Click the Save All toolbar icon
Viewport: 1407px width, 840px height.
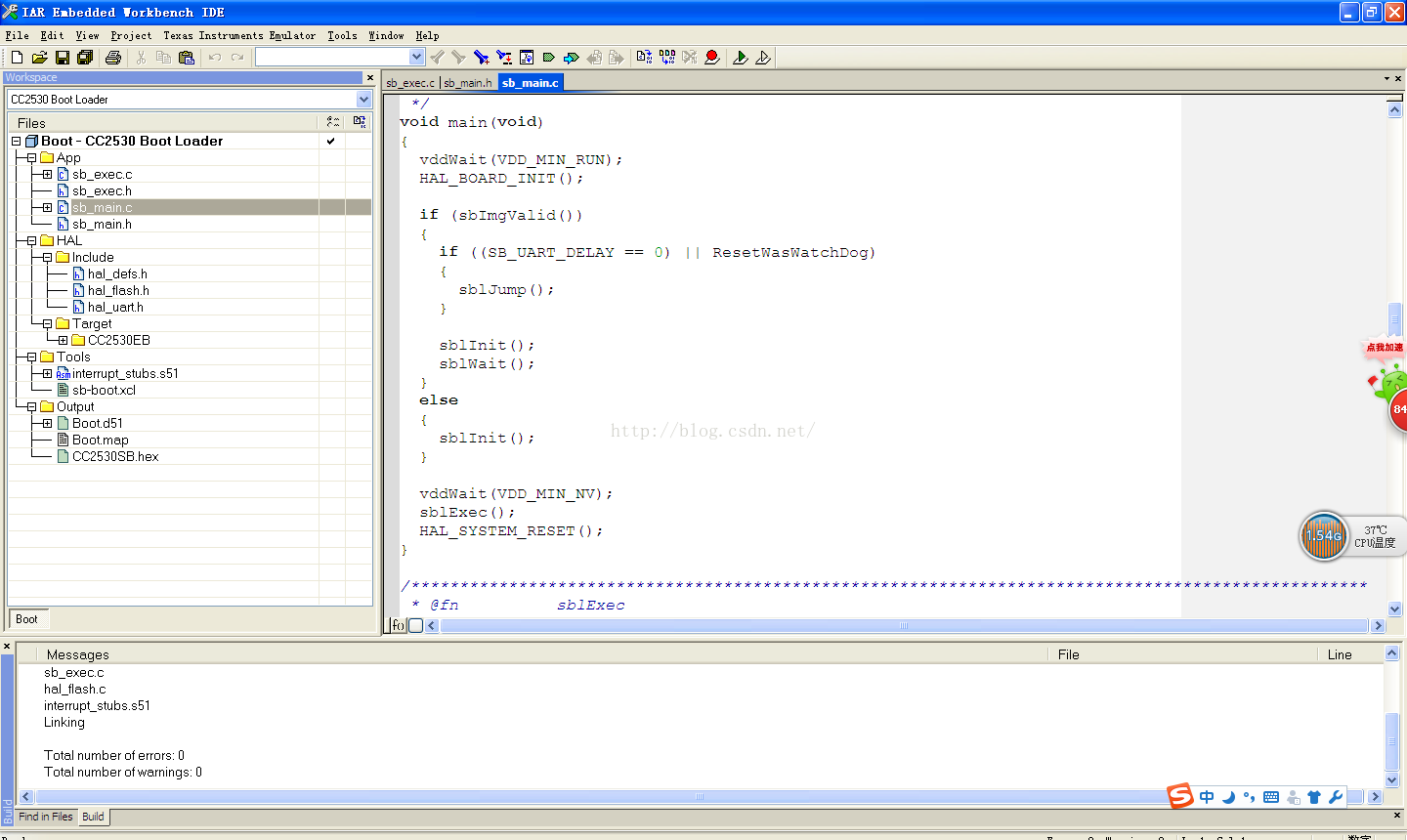pos(85,58)
